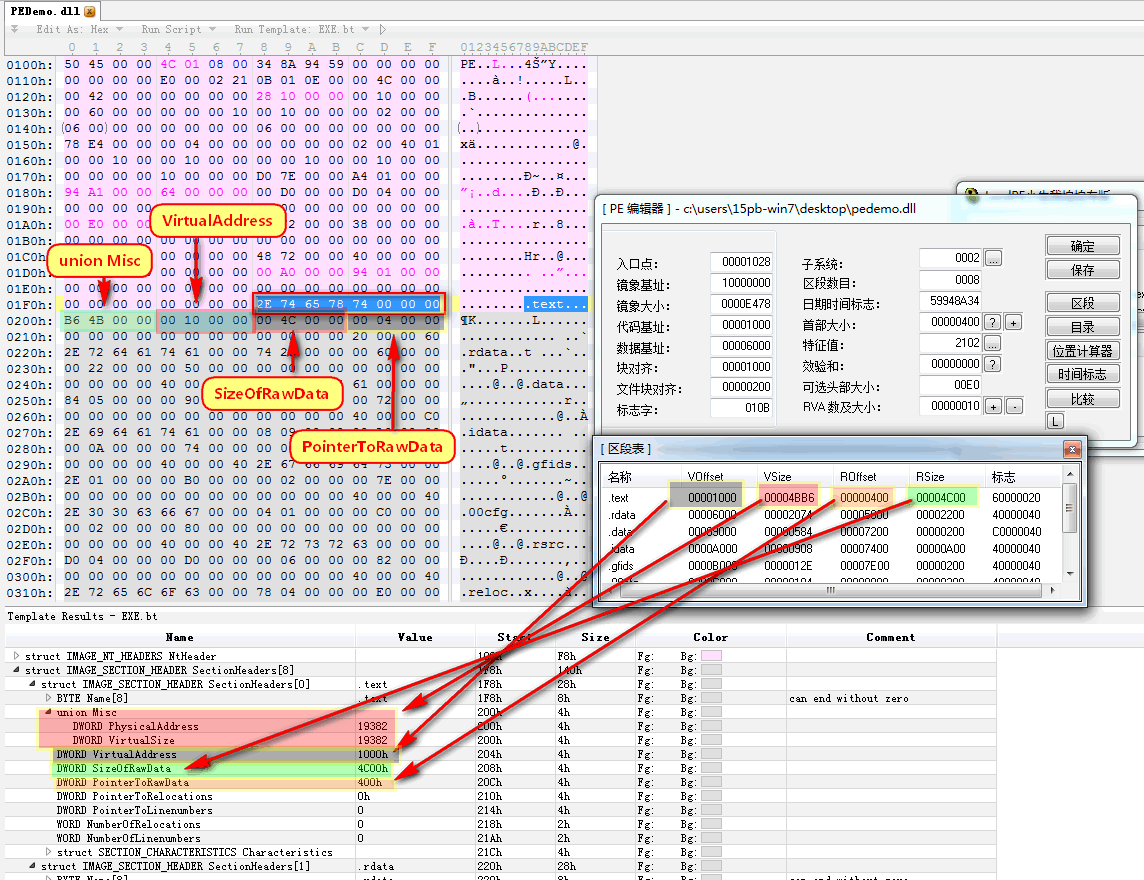The image size is (1144, 880).
Task: Collapse the union Misc node
Action: (x=48, y=712)
